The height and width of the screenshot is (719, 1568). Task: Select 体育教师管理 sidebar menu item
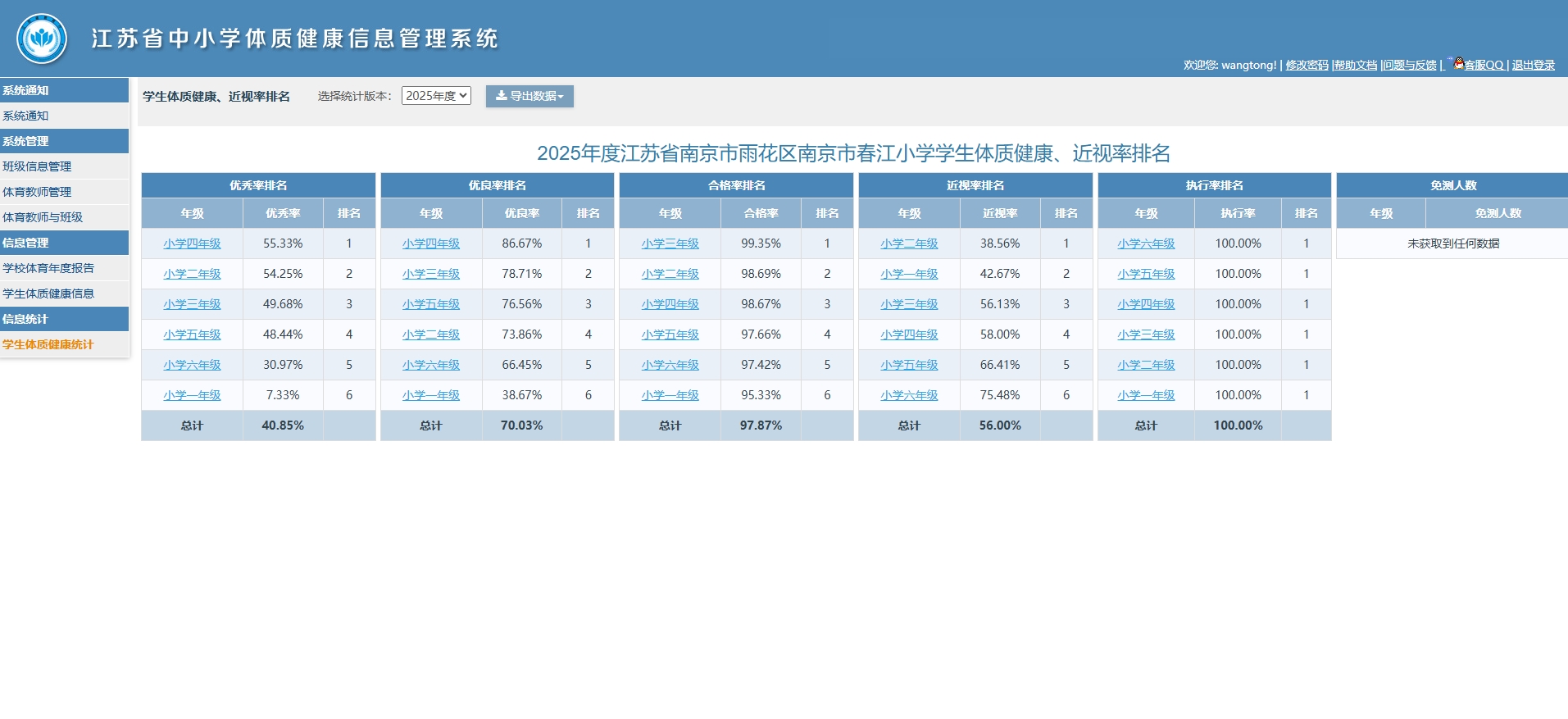[x=37, y=192]
